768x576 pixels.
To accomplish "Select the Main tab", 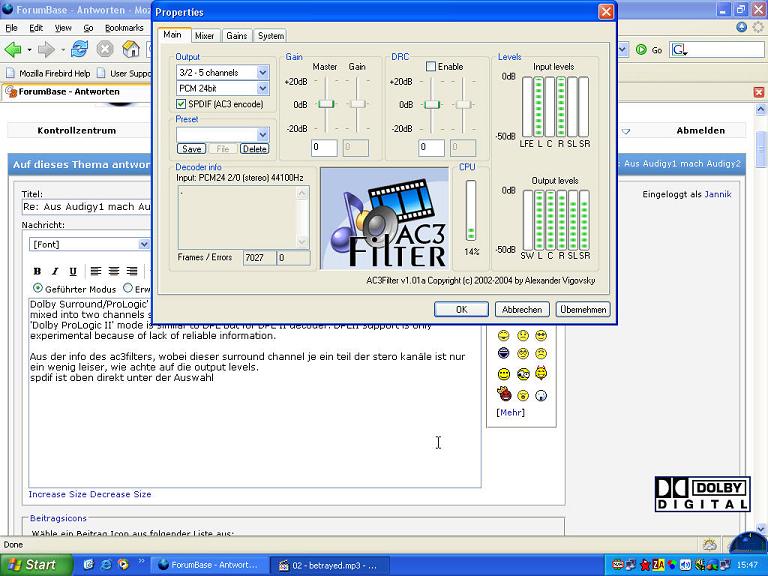I will pos(172,35).
